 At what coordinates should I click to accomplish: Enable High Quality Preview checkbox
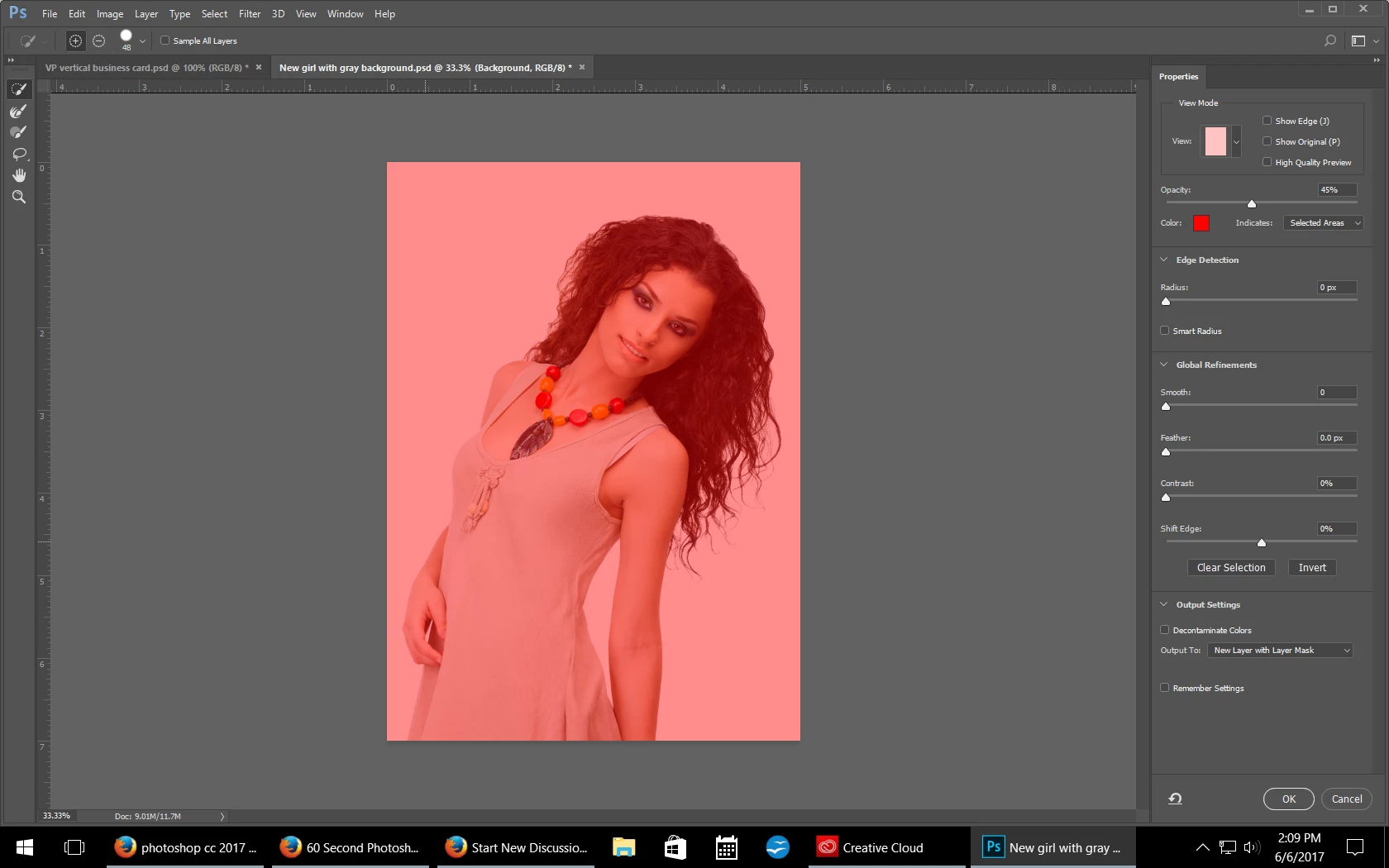click(x=1267, y=162)
